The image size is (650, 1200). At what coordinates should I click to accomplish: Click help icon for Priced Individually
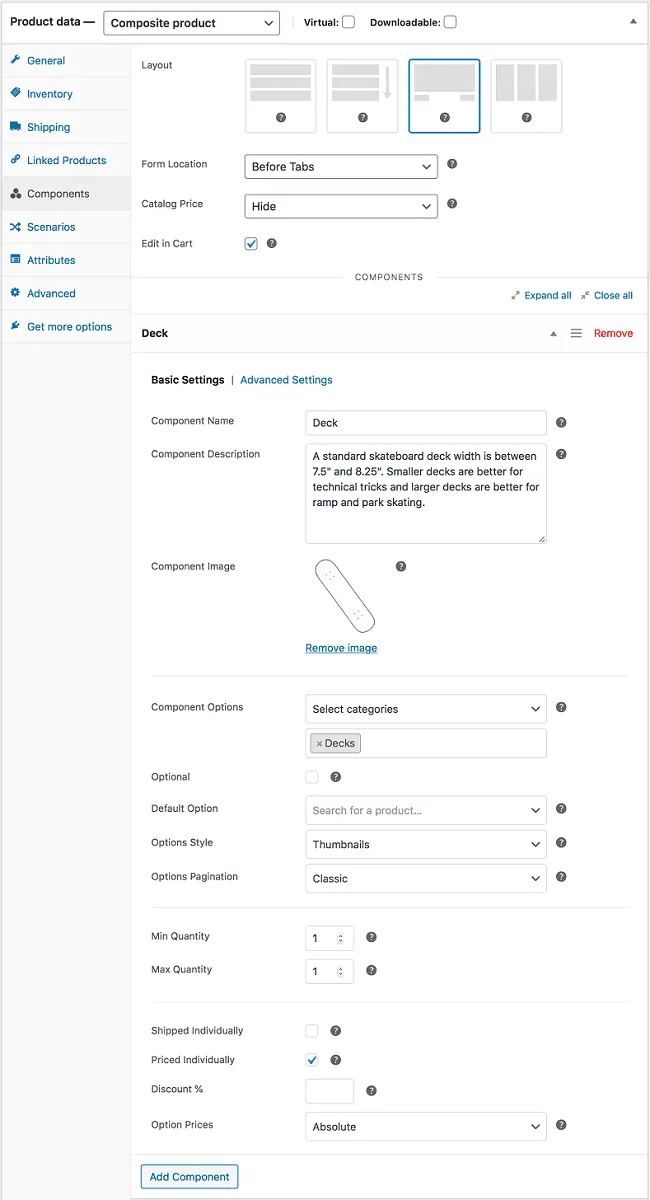(335, 1060)
